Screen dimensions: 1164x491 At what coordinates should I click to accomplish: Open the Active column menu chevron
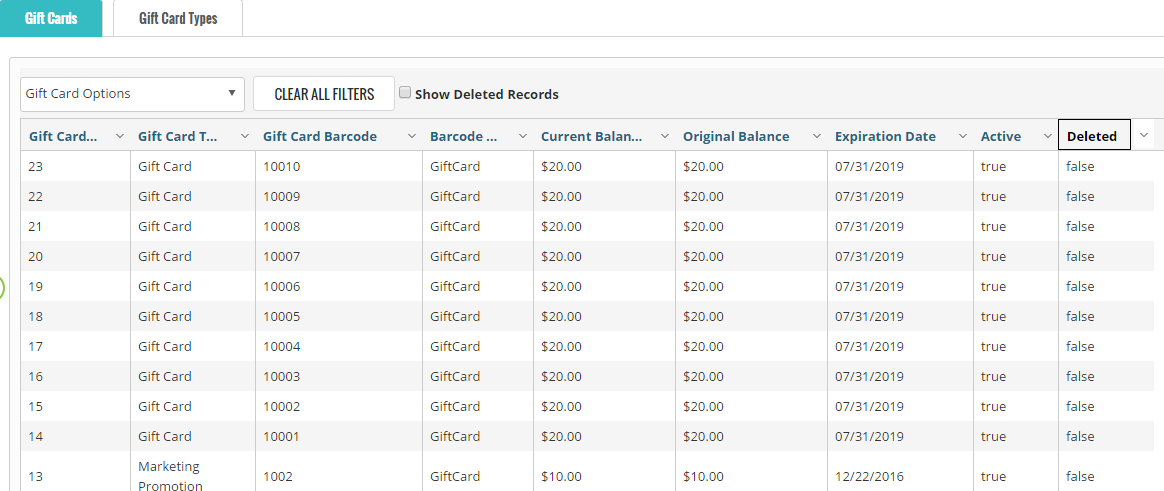pos(1047,136)
